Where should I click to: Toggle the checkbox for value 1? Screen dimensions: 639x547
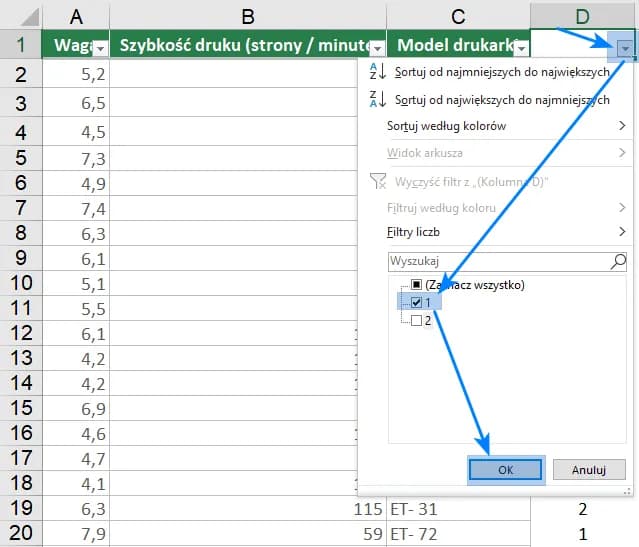pyautogui.click(x=416, y=302)
